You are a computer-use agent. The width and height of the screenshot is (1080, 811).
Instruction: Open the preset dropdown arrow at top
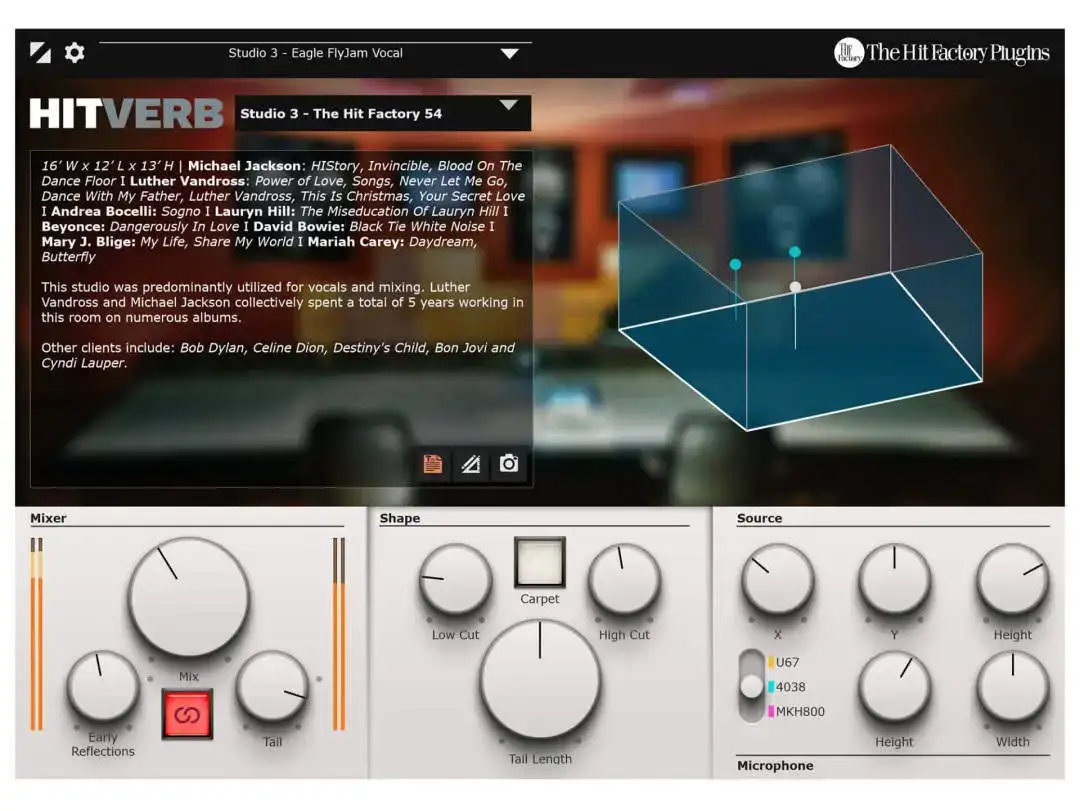pyautogui.click(x=510, y=54)
